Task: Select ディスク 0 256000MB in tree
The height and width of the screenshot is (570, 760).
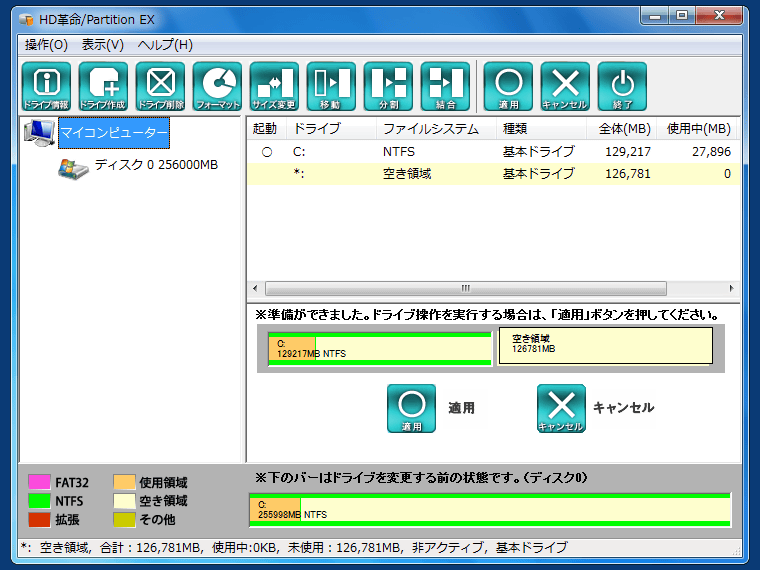Action: (x=156, y=165)
